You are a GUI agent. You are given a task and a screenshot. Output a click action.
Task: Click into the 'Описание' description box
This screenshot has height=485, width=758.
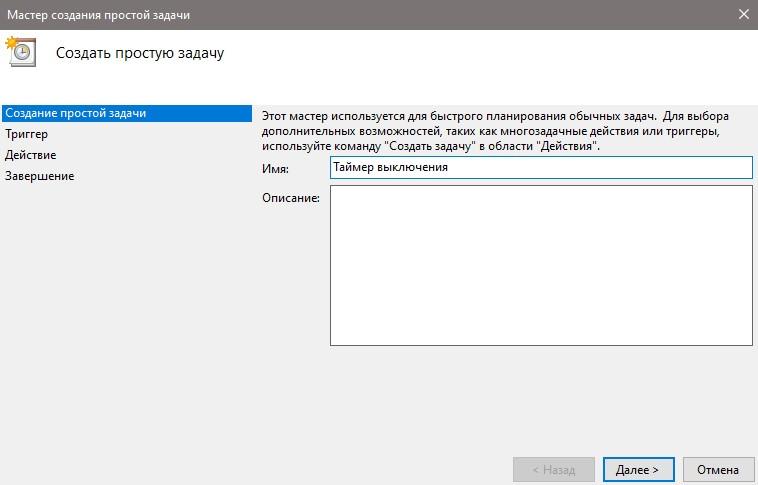pos(541,265)
